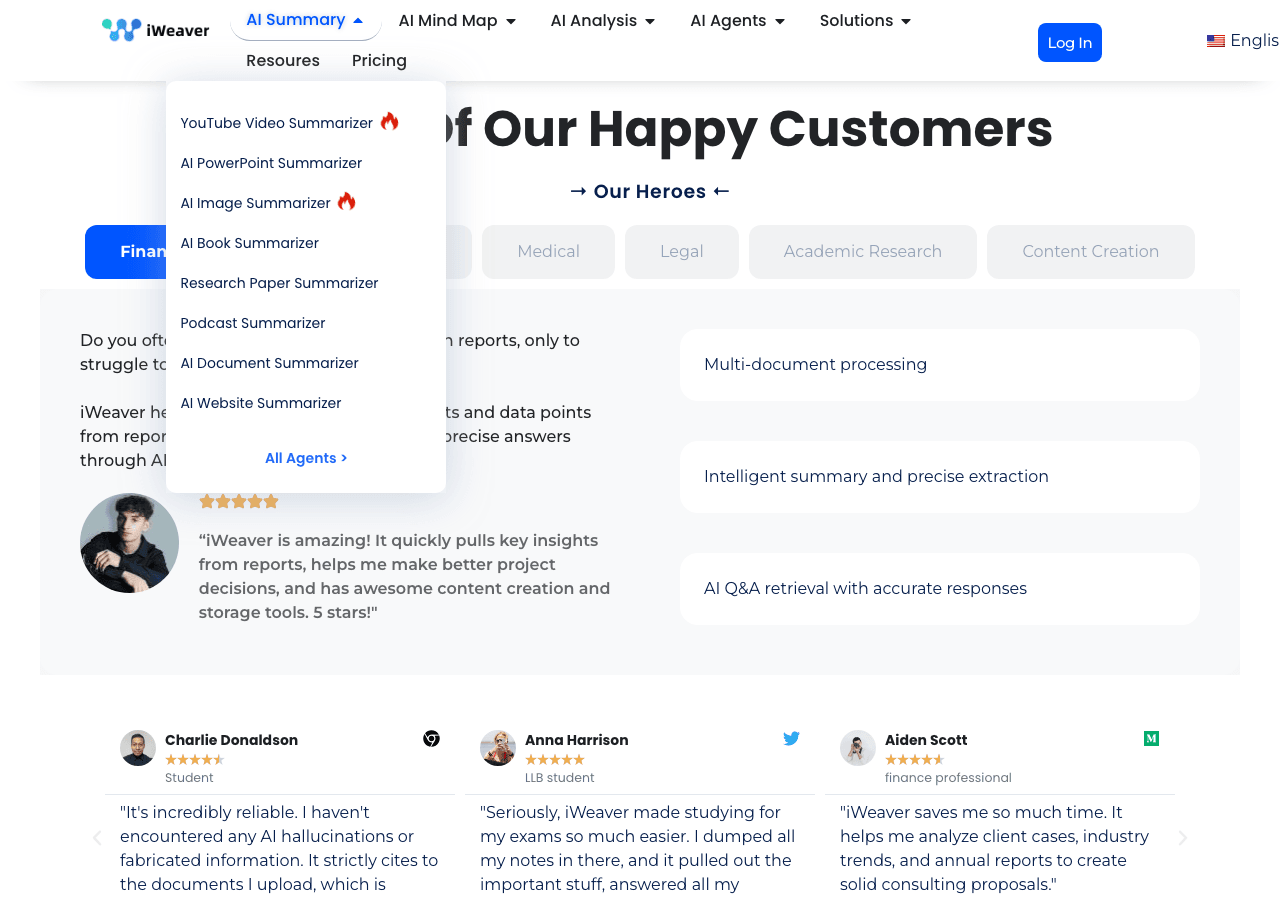Click the next testimonial arrow
The height and width of the screenshot is (900, 1280).
coord(1183,838)
